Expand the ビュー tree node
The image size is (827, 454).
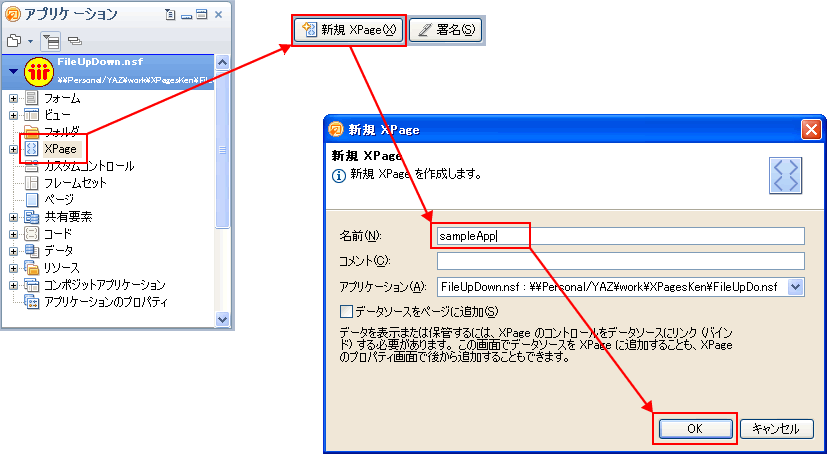click(14, 115)
